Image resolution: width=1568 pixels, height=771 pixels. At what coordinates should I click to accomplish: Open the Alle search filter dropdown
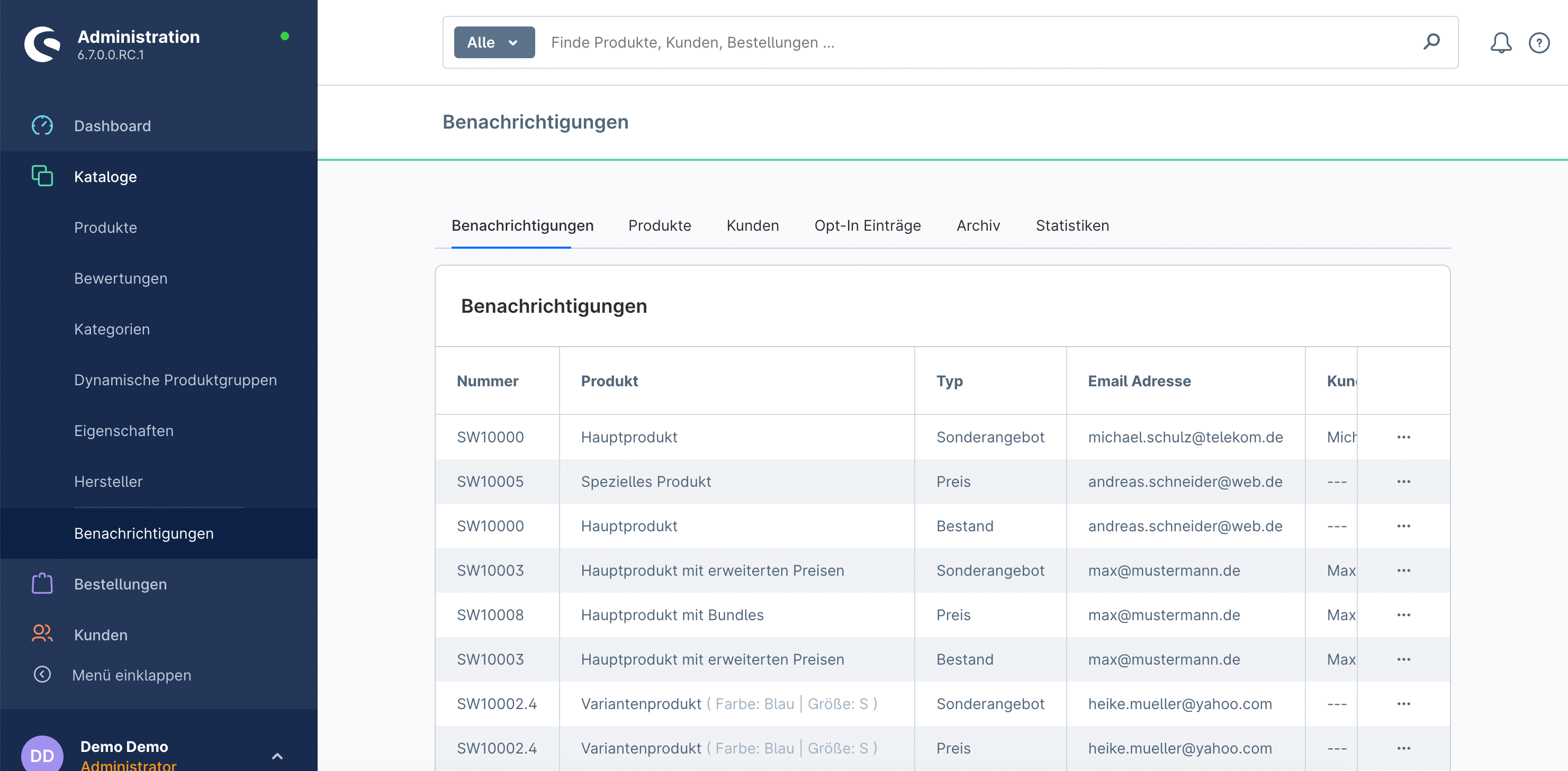pos(494,42)
